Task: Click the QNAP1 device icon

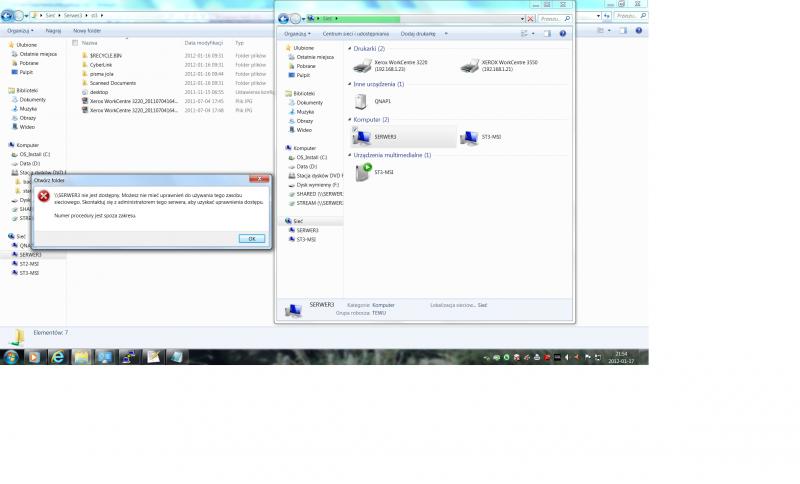Action: (x=362, y=101)
